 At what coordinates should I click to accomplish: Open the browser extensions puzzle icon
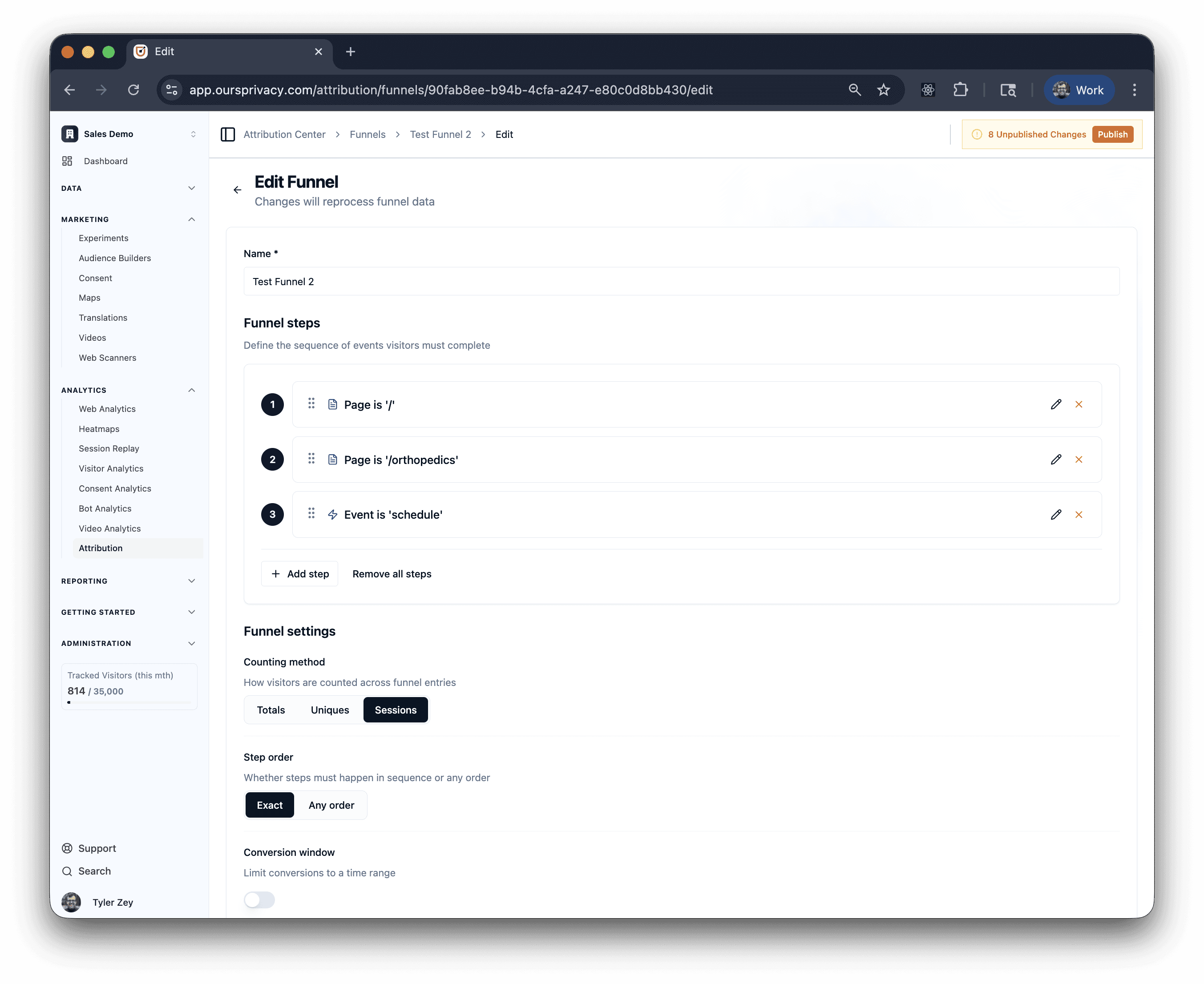pos(960,90)
